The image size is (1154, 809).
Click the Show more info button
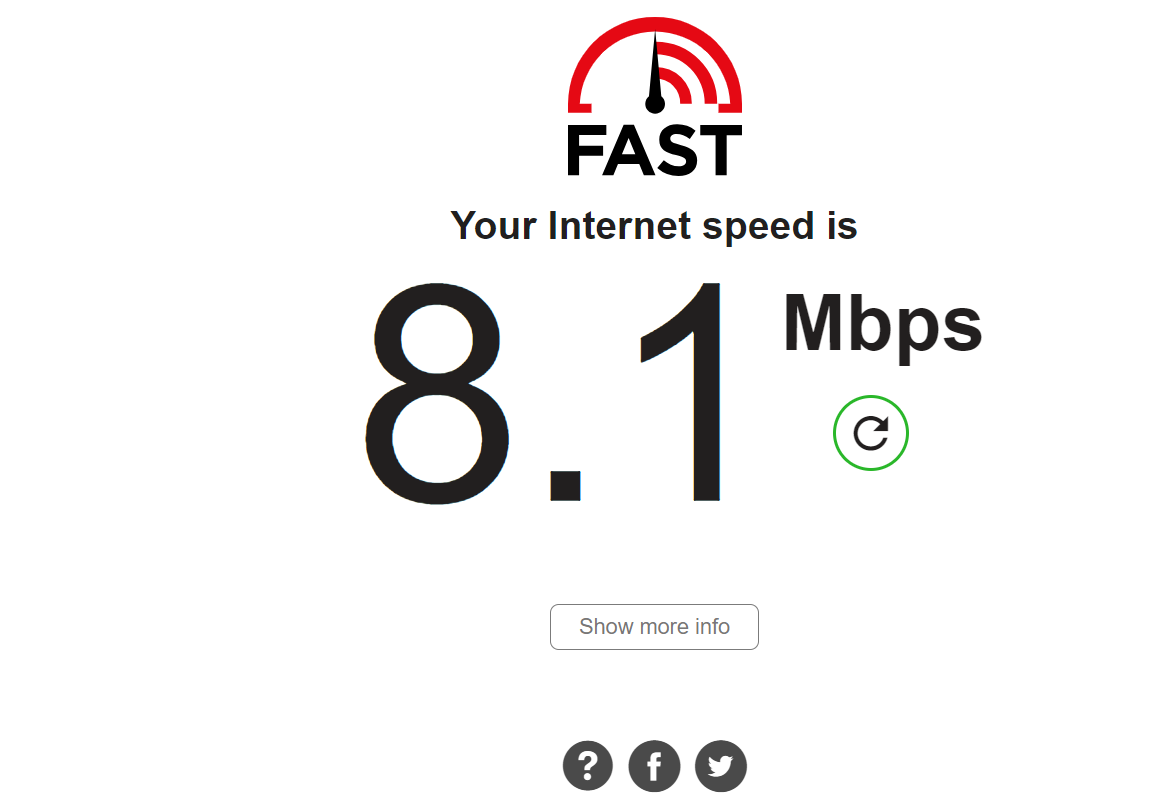(x=654, y=626)
